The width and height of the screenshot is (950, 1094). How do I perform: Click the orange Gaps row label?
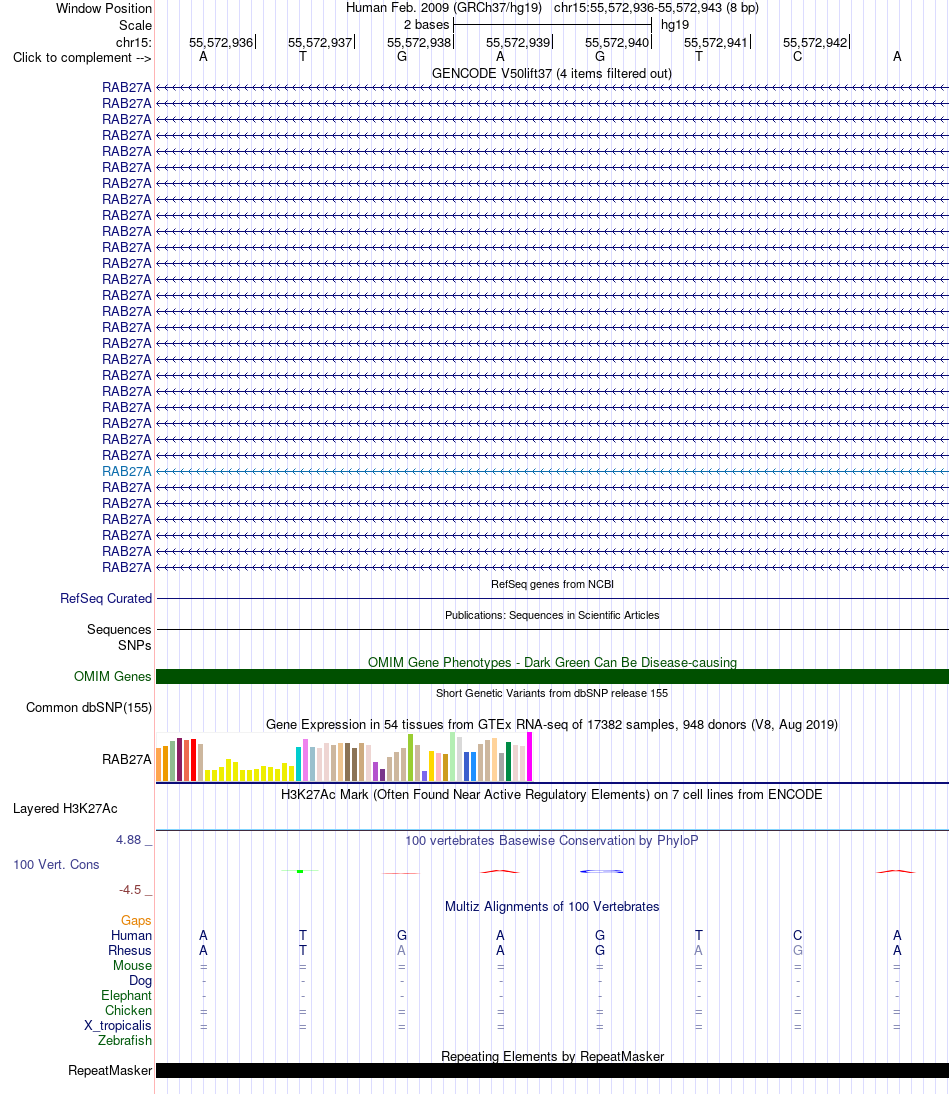click(x=136, y=921)
